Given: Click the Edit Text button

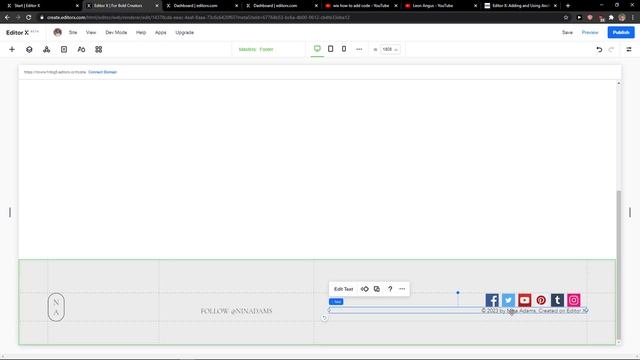Looking at the screenshot, I should coord(343,289).
